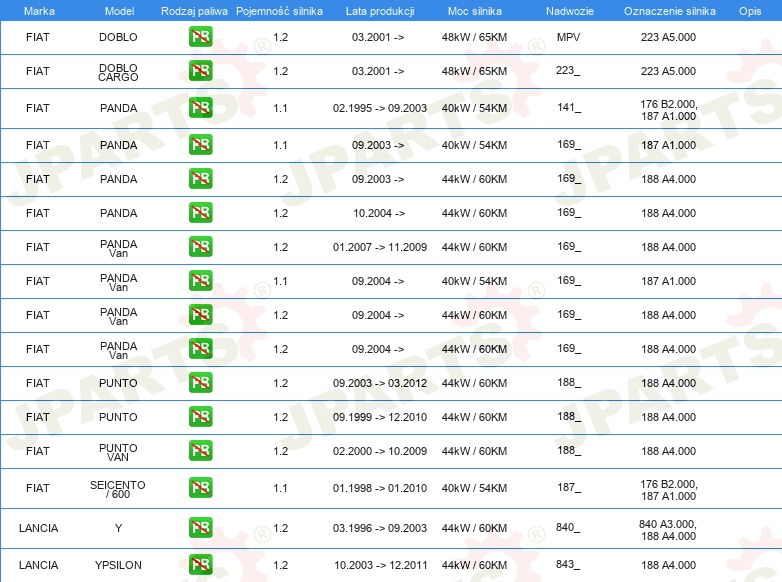Click the 44kW / 60KM cell in PUNTO VAN row
This screenshot has width=782, height=582.
474,451
